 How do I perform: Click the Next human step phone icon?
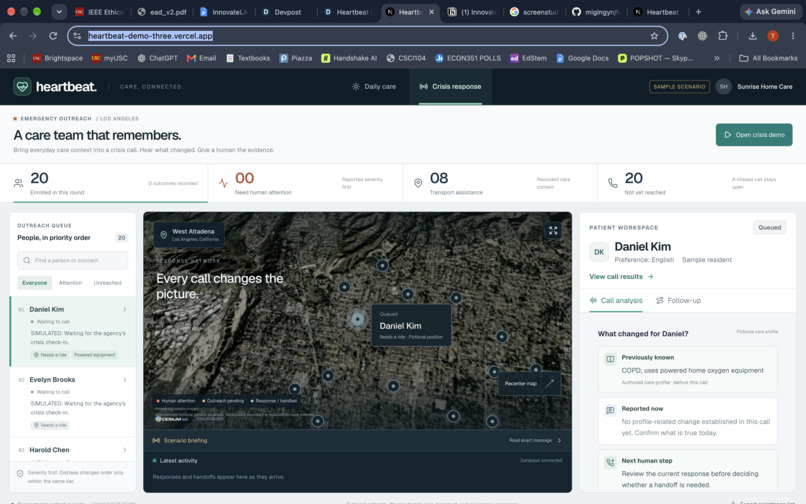point(610,462)
